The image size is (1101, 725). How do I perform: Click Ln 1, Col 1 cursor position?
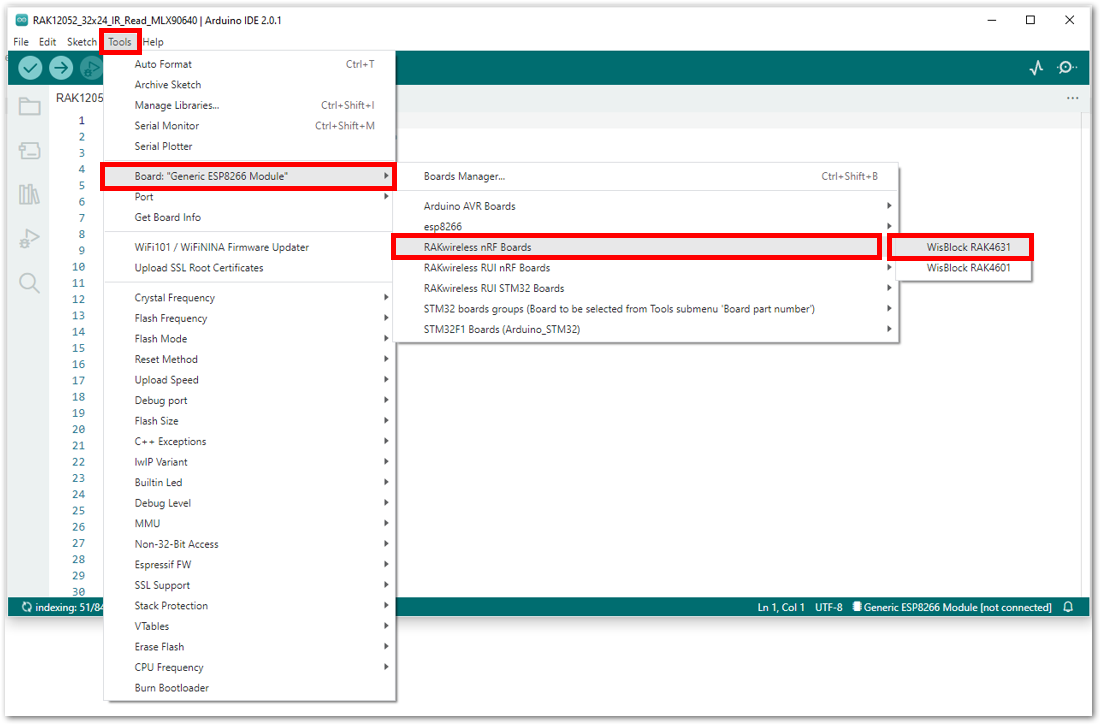781,607
